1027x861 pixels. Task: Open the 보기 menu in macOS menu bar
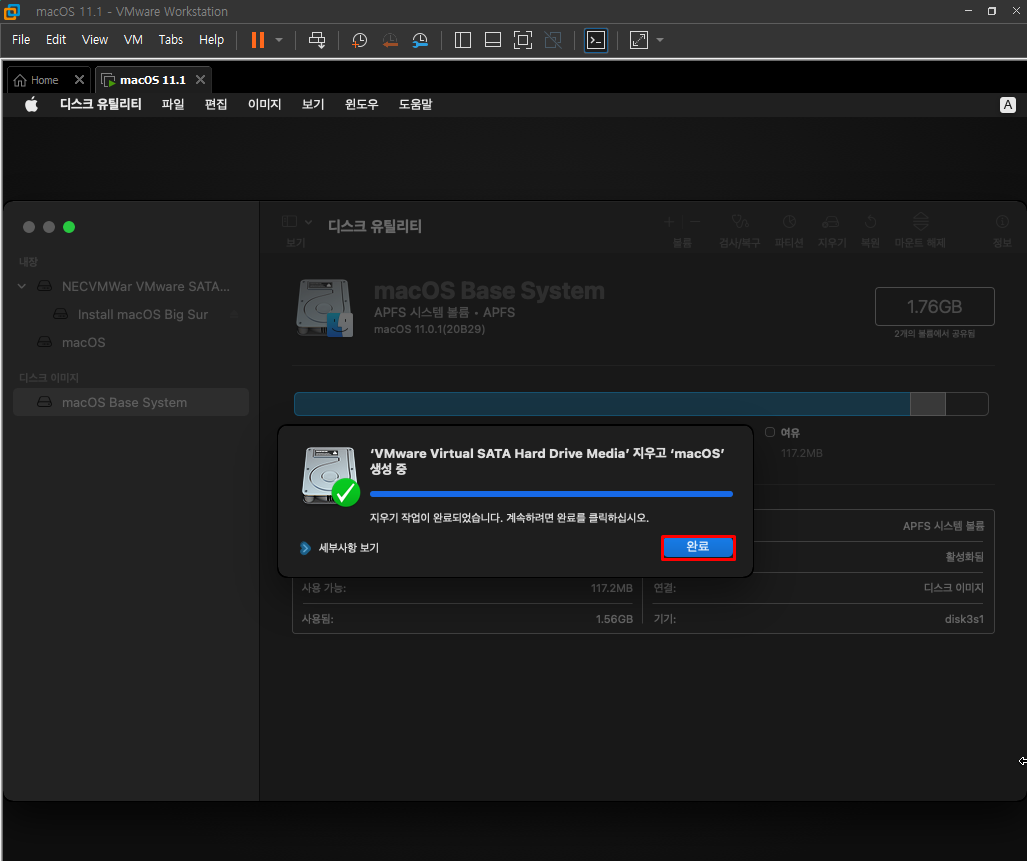[312, 105]
